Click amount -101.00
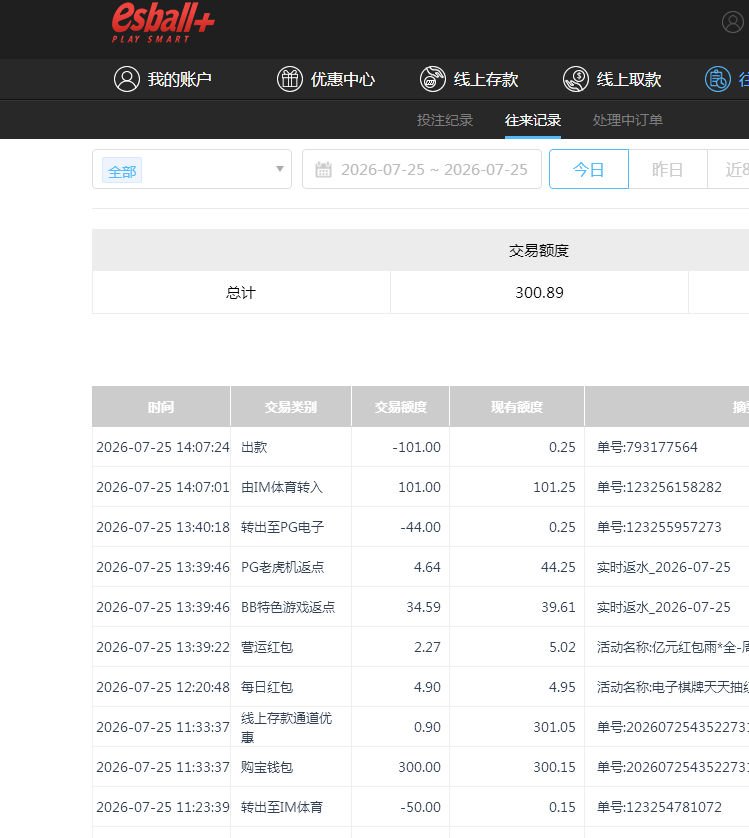Viewport: 749px width, 838px height. pos(416,447)
